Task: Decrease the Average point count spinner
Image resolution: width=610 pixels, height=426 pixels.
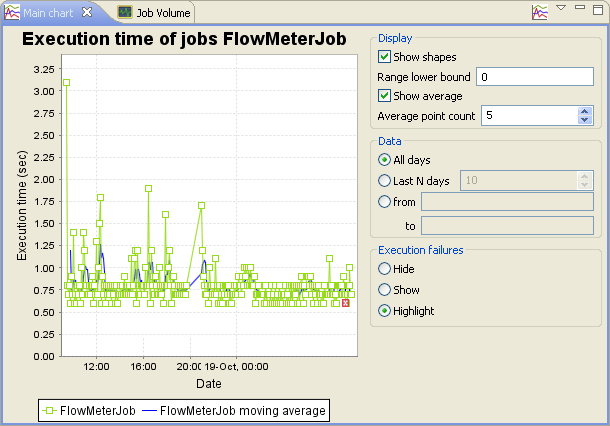Action: pos(585,120)
